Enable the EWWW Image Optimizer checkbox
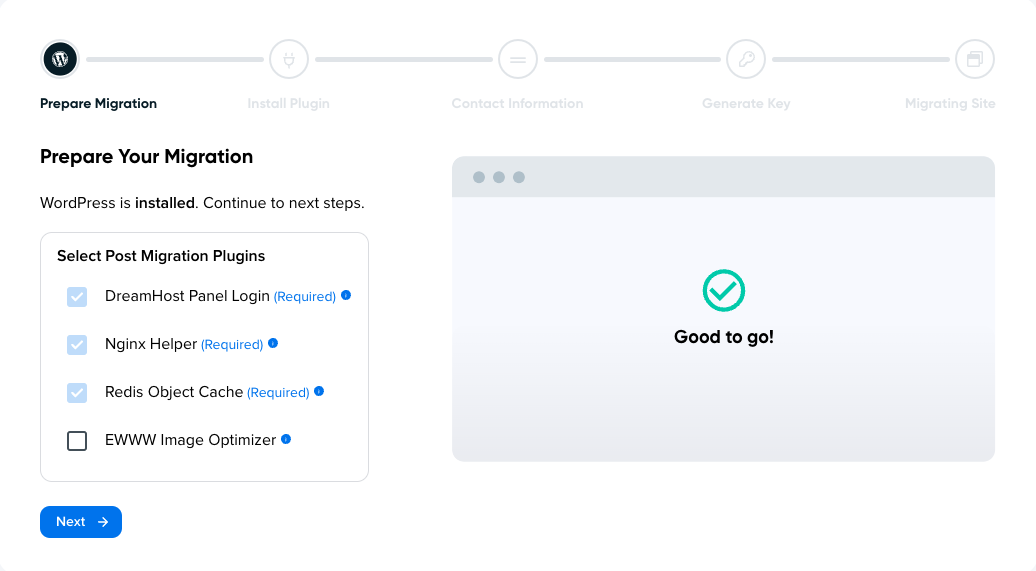 point(77,441)
